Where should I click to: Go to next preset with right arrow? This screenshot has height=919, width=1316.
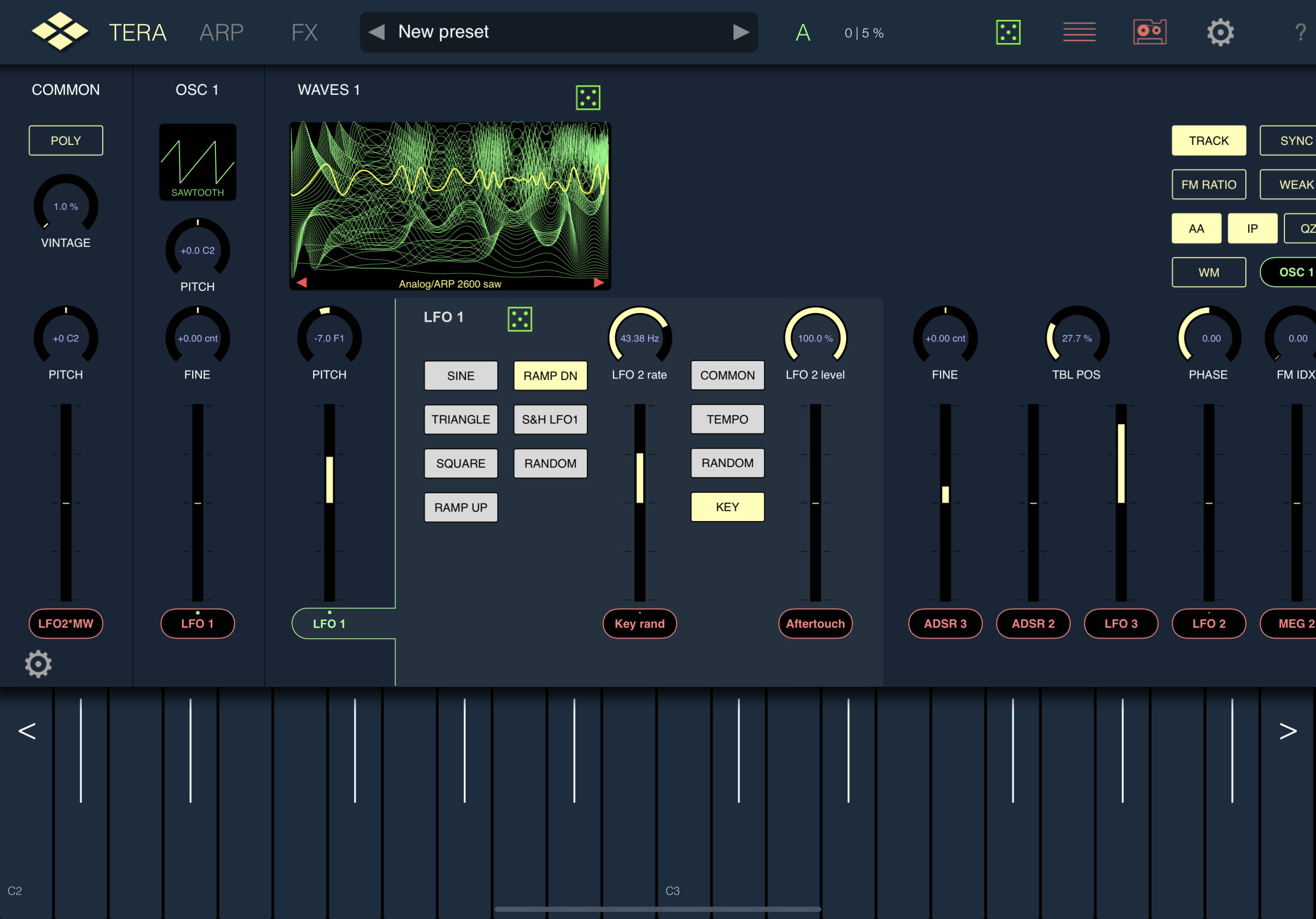(740, 32)
